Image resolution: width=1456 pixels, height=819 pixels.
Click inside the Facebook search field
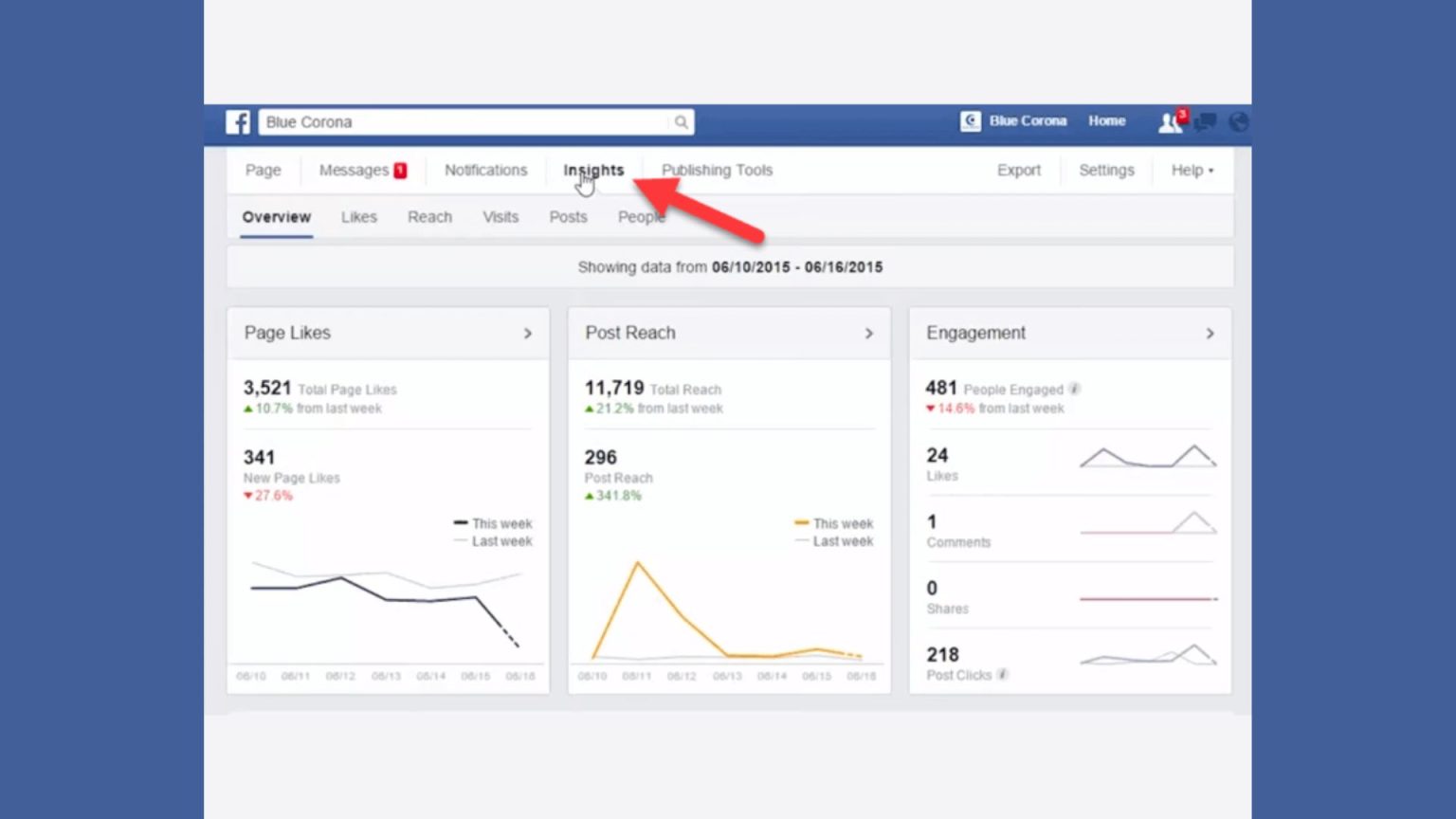(x=455, y=122)
